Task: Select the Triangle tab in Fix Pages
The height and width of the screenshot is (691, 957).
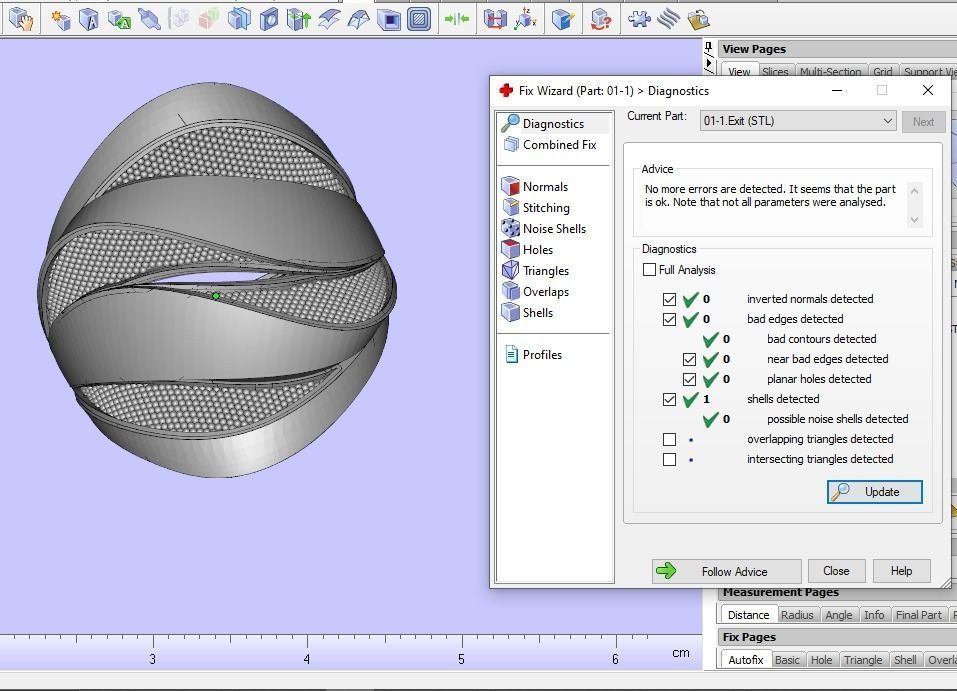Action: click(863, 660)
